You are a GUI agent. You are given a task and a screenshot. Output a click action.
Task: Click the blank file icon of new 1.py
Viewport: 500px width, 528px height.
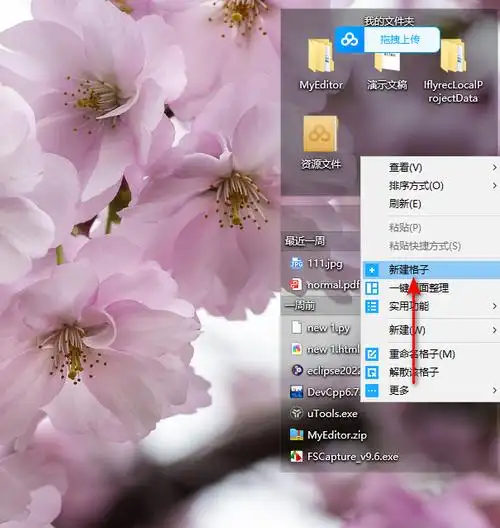point(296,328)
